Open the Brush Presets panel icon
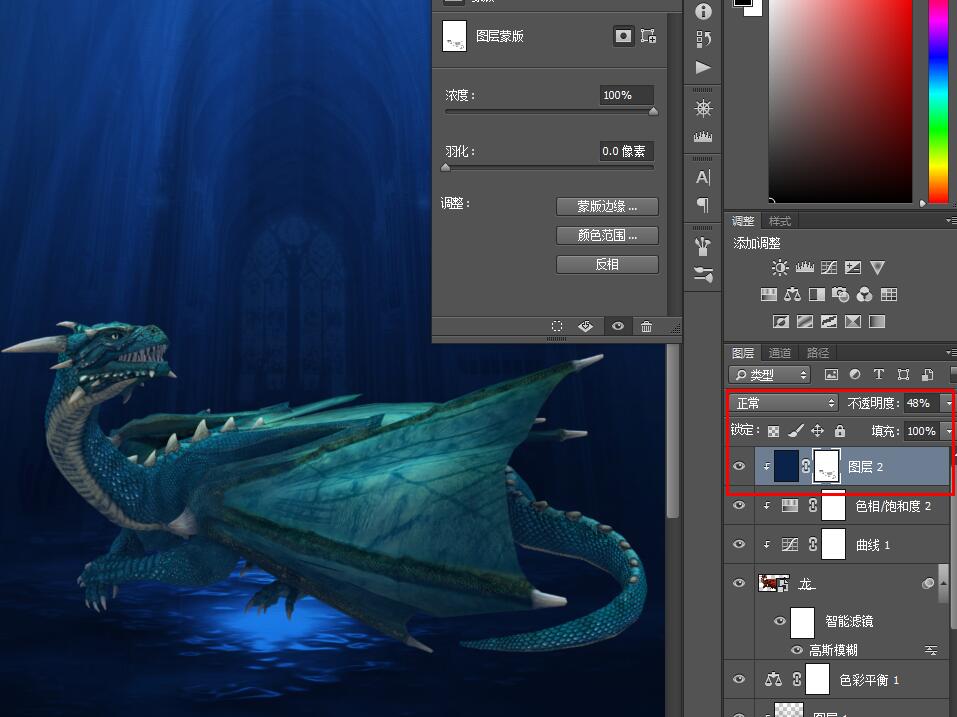This screenshot has height=717, width=957. click(x=703, y=247)
